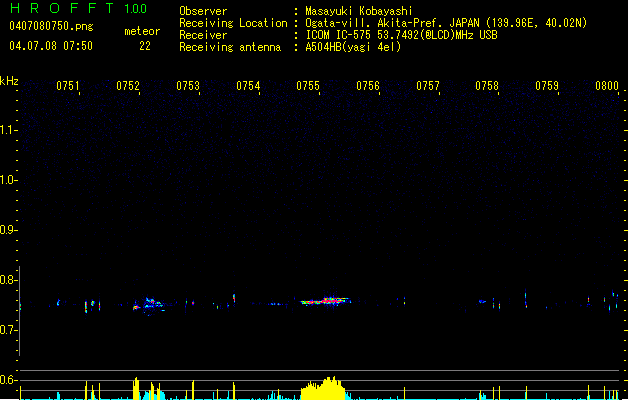The width and height of the screenshot is (629, 400).
Task: Click the 'Receiving antenna' label
Action: (x=230, y=47)
